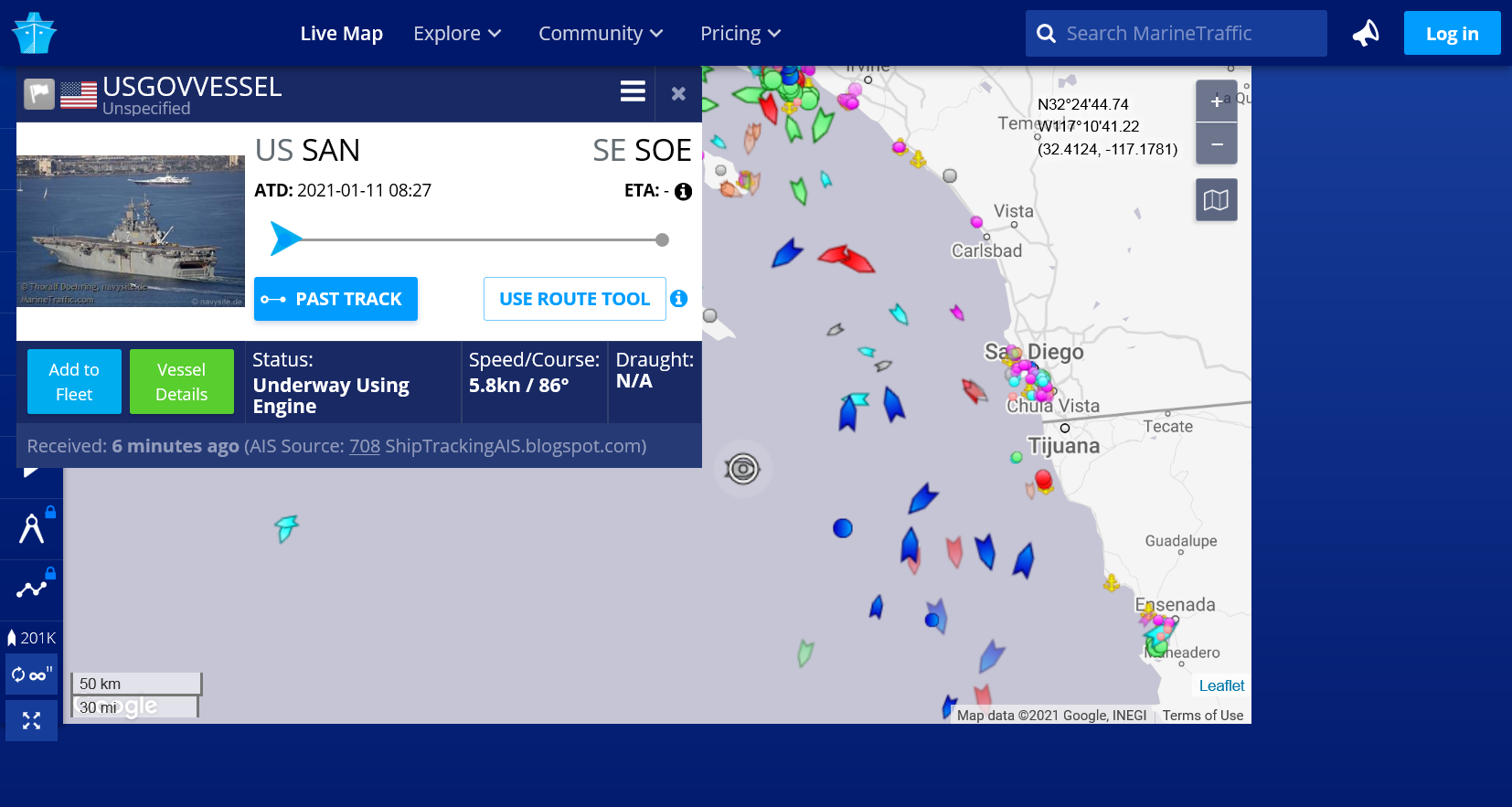
Task: Click the gray vessel flag icon
Action: (x=39, y=93)
